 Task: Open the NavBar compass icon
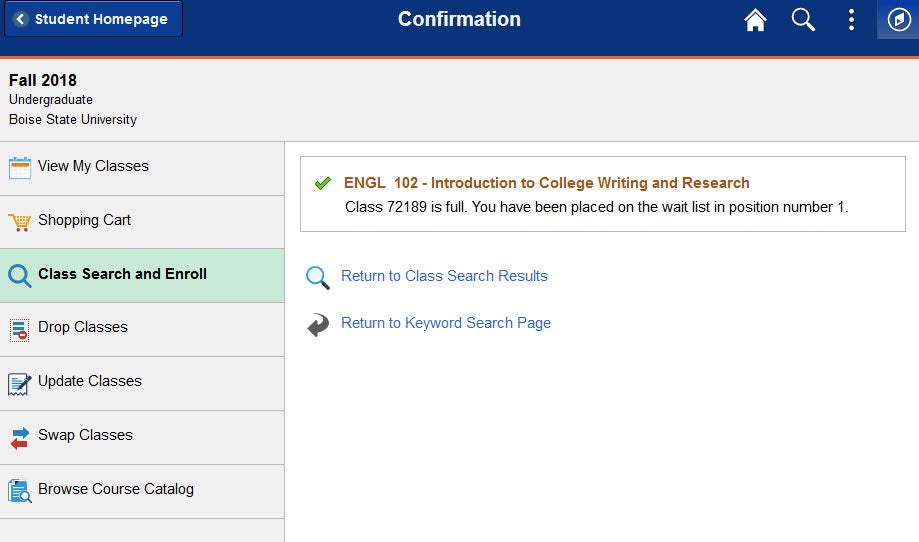898,19
